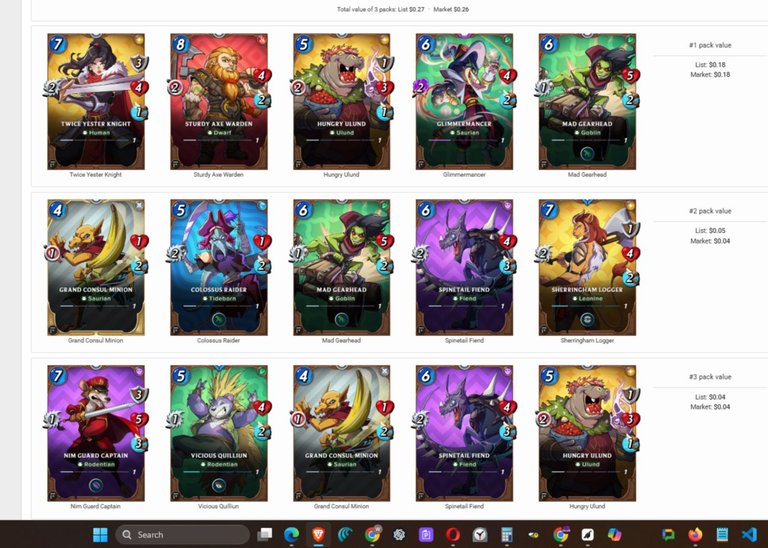
Task: Open Visual Studio Code from the taskbar
Action: click(749, 534)
